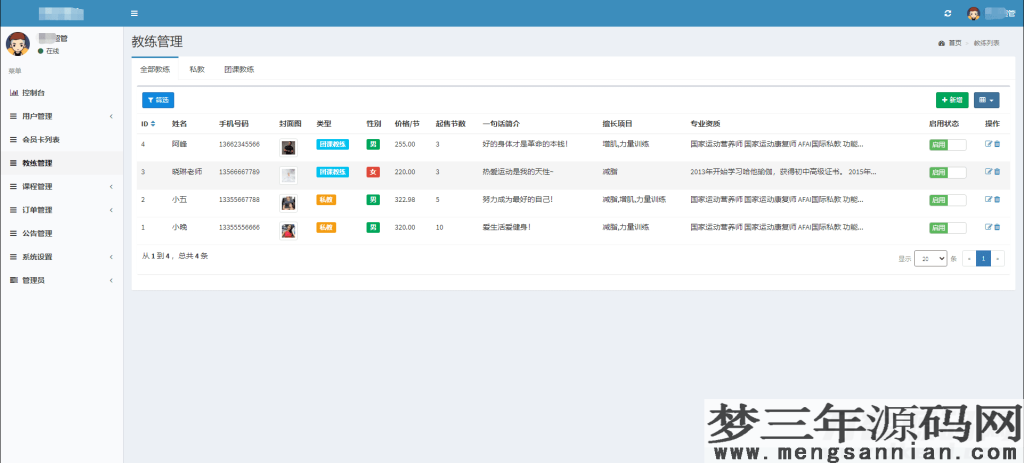The height and width of the screenshot is (463, 1024).
Task: Switch to 私教 tab
Action: pyautogui.click(x=197, y=69)
